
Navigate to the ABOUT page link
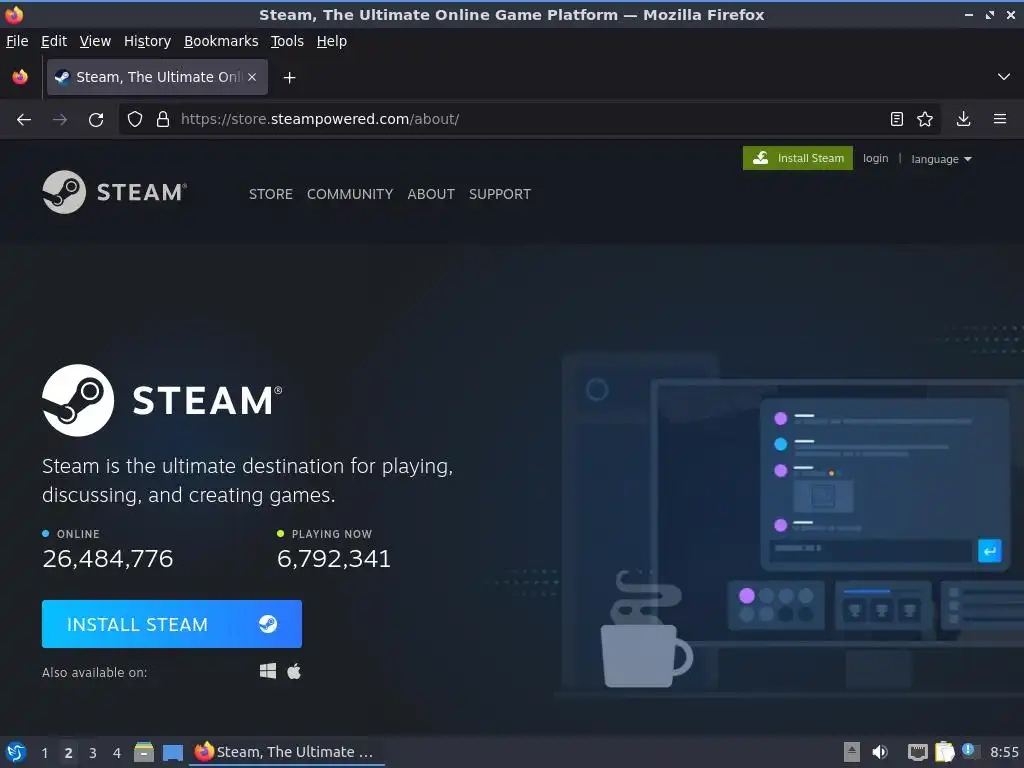431,194
